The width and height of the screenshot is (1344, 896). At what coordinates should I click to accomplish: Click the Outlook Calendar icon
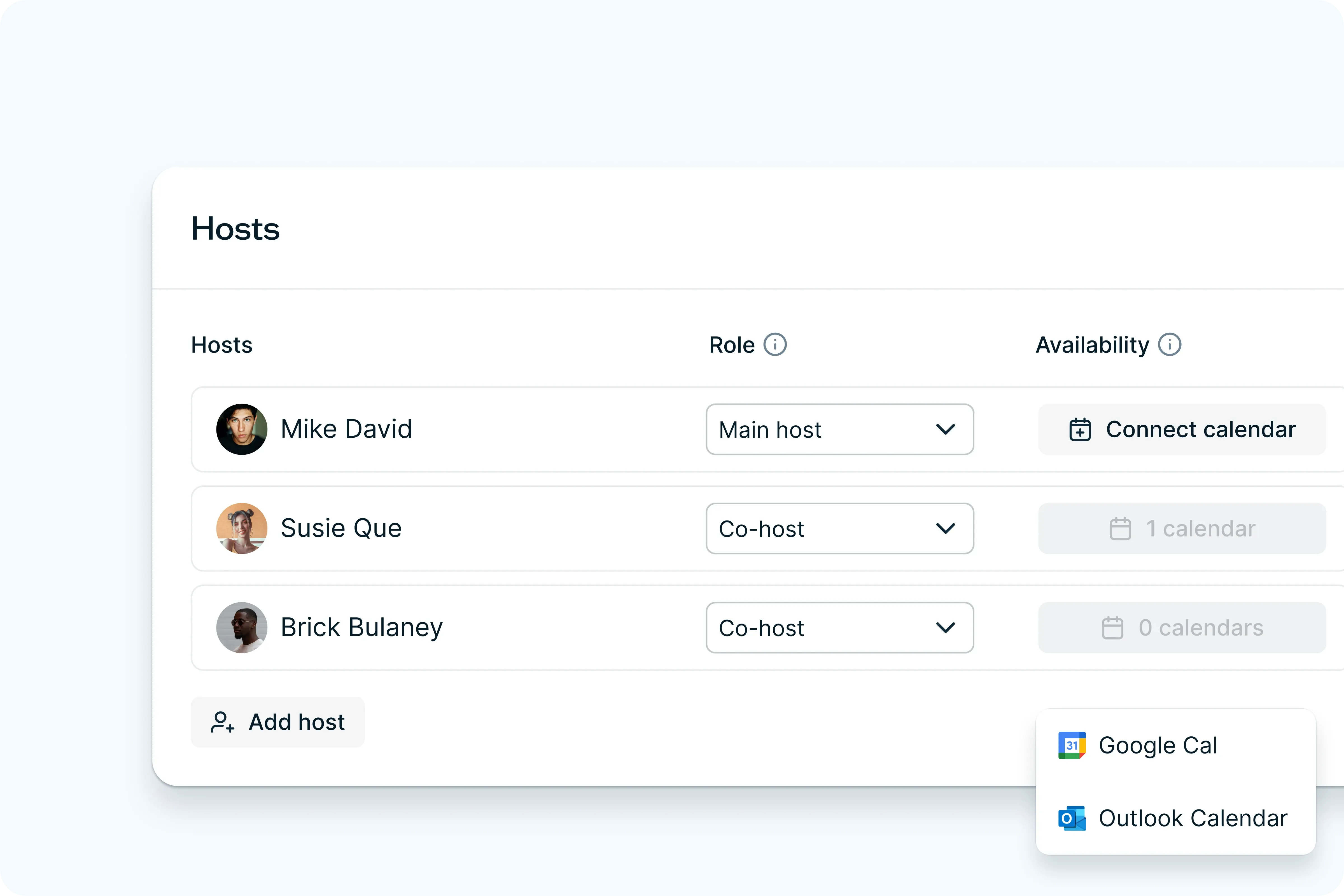click(1072, 818)
